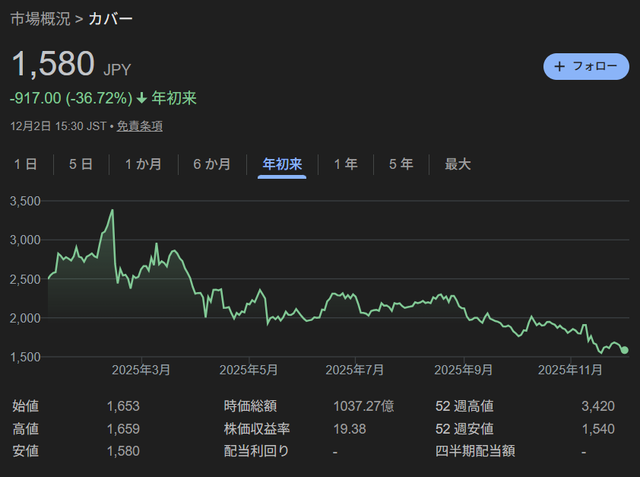Click the 配当利回り label
Viewport: 640px width, 477px height.
coord(256,451)
